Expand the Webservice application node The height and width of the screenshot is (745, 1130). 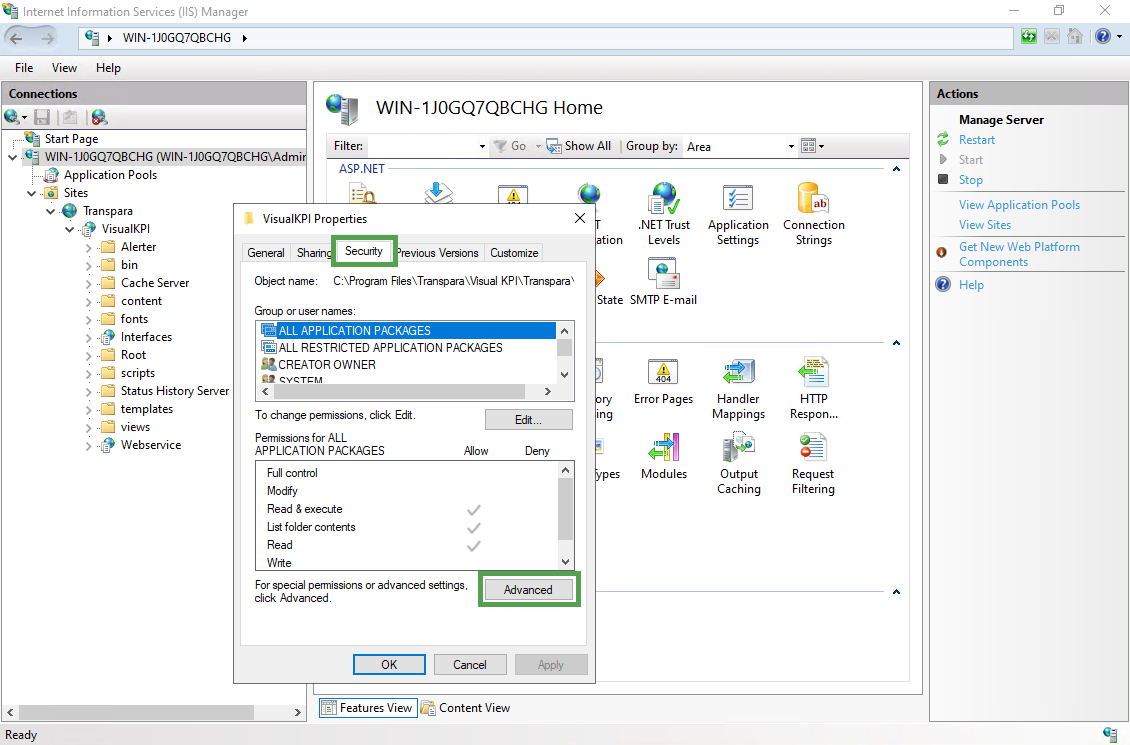click(90, 445)
